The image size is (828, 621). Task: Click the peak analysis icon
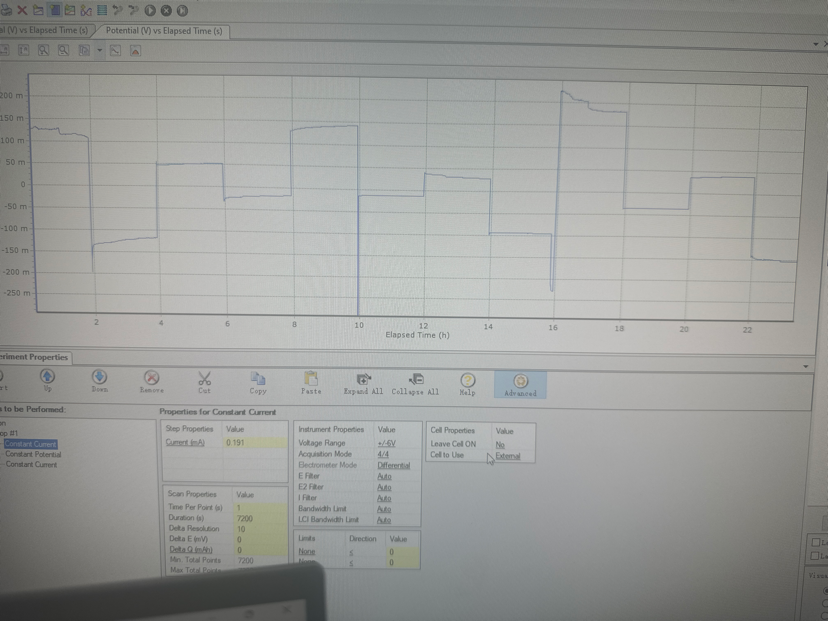pyautogui.click(x=135, y=51)
